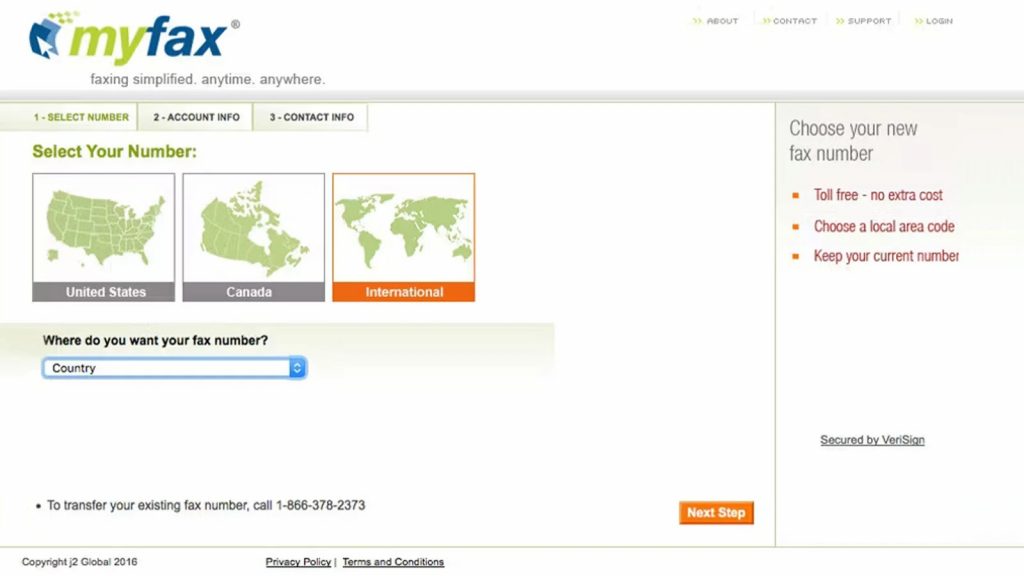Select the International world map icon

point(403,230)
